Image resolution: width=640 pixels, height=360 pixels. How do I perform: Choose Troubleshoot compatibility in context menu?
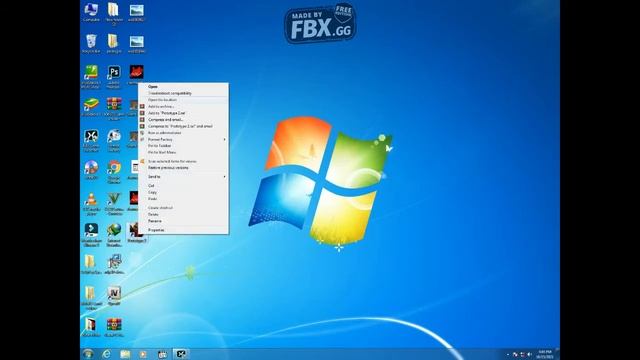pos(183,93)
